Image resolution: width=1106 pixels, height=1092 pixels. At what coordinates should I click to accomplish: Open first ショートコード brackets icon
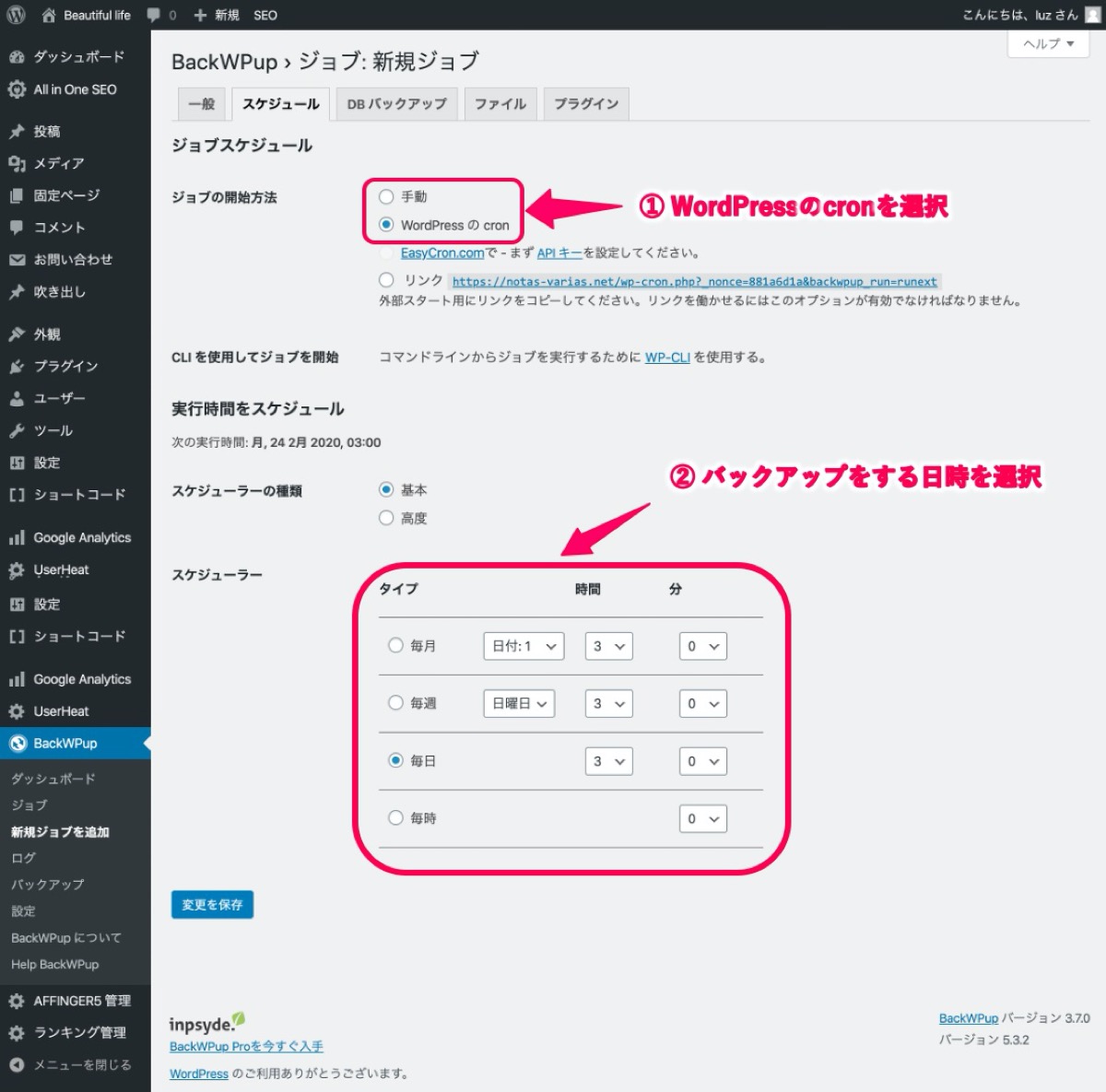(x=17, y=495)
